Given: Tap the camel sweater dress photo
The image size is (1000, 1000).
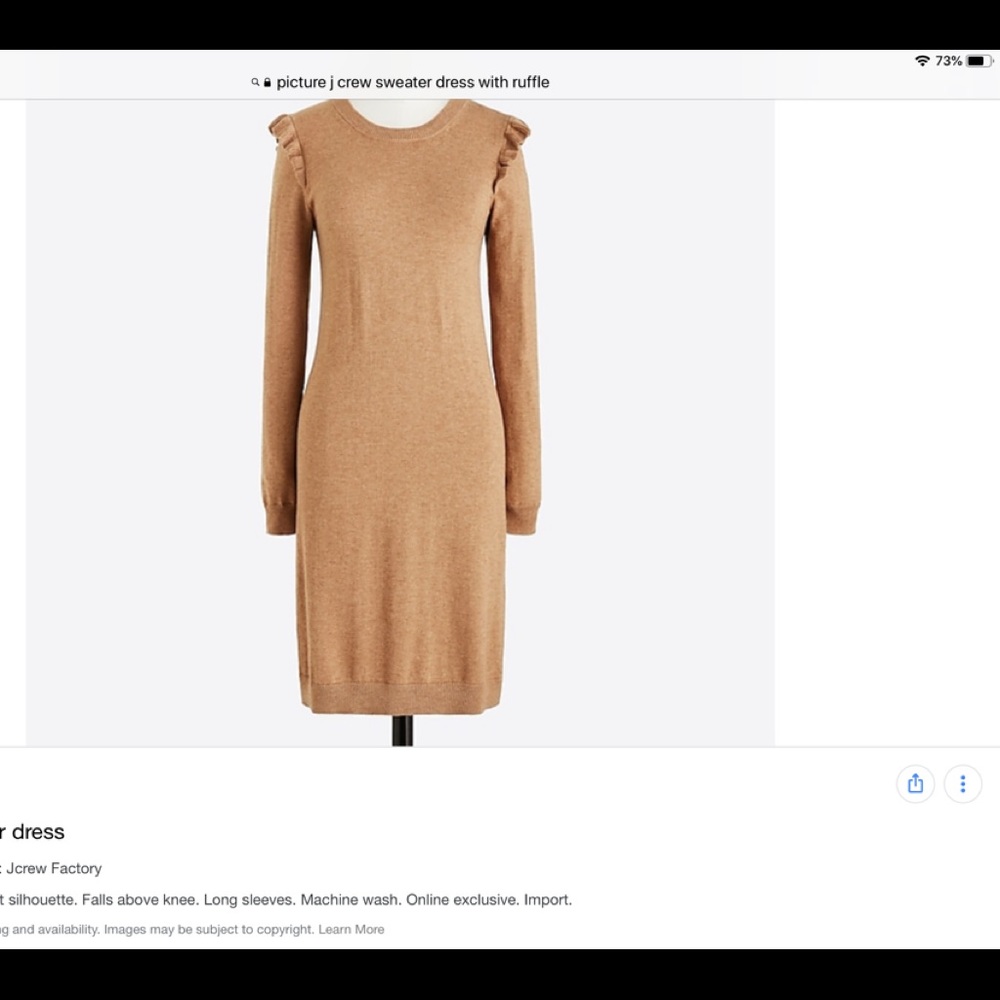Looking at the screenshot, I should [x=400, y=400].
